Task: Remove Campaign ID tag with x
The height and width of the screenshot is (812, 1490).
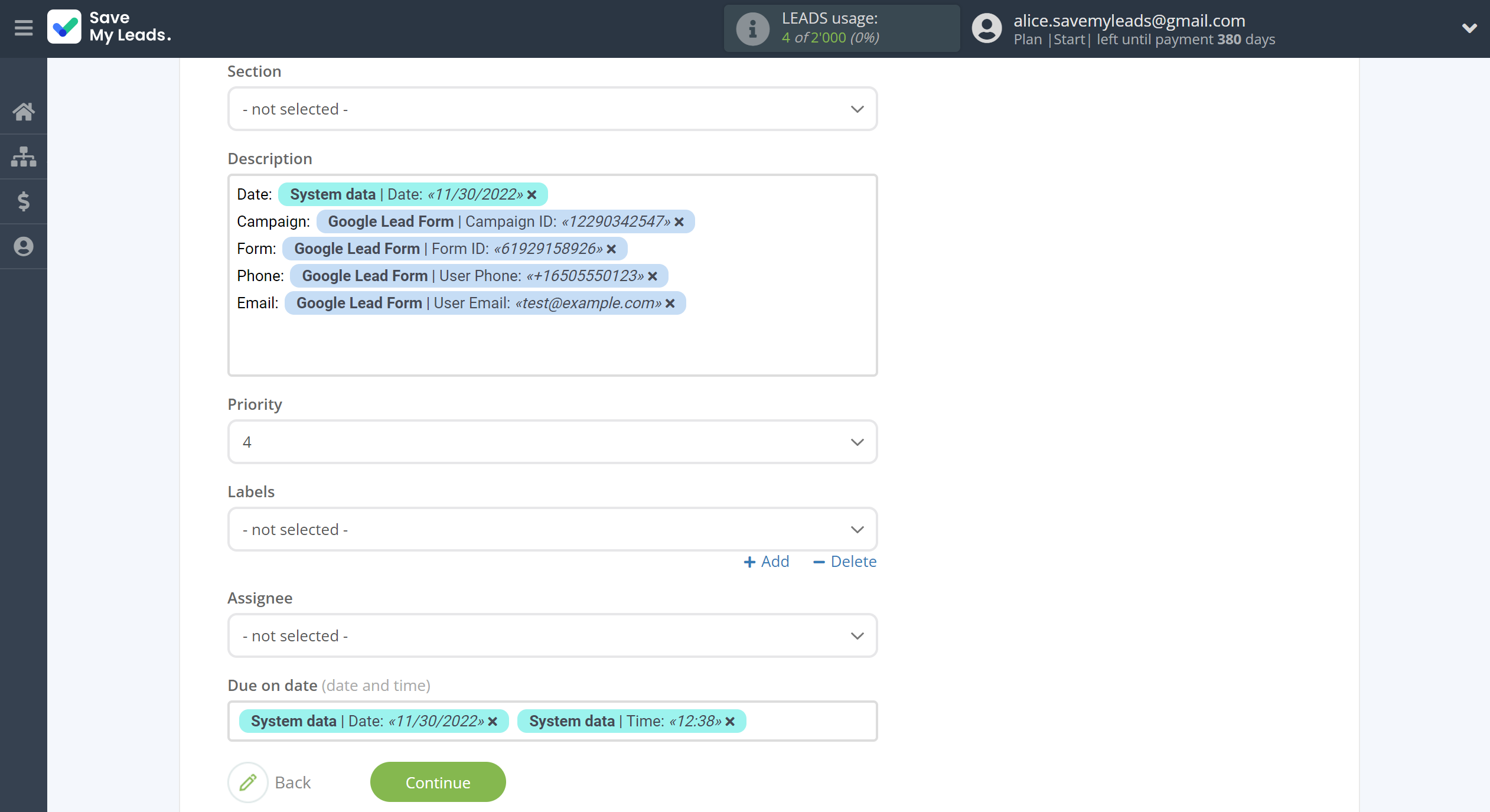Action: (680, 221)
